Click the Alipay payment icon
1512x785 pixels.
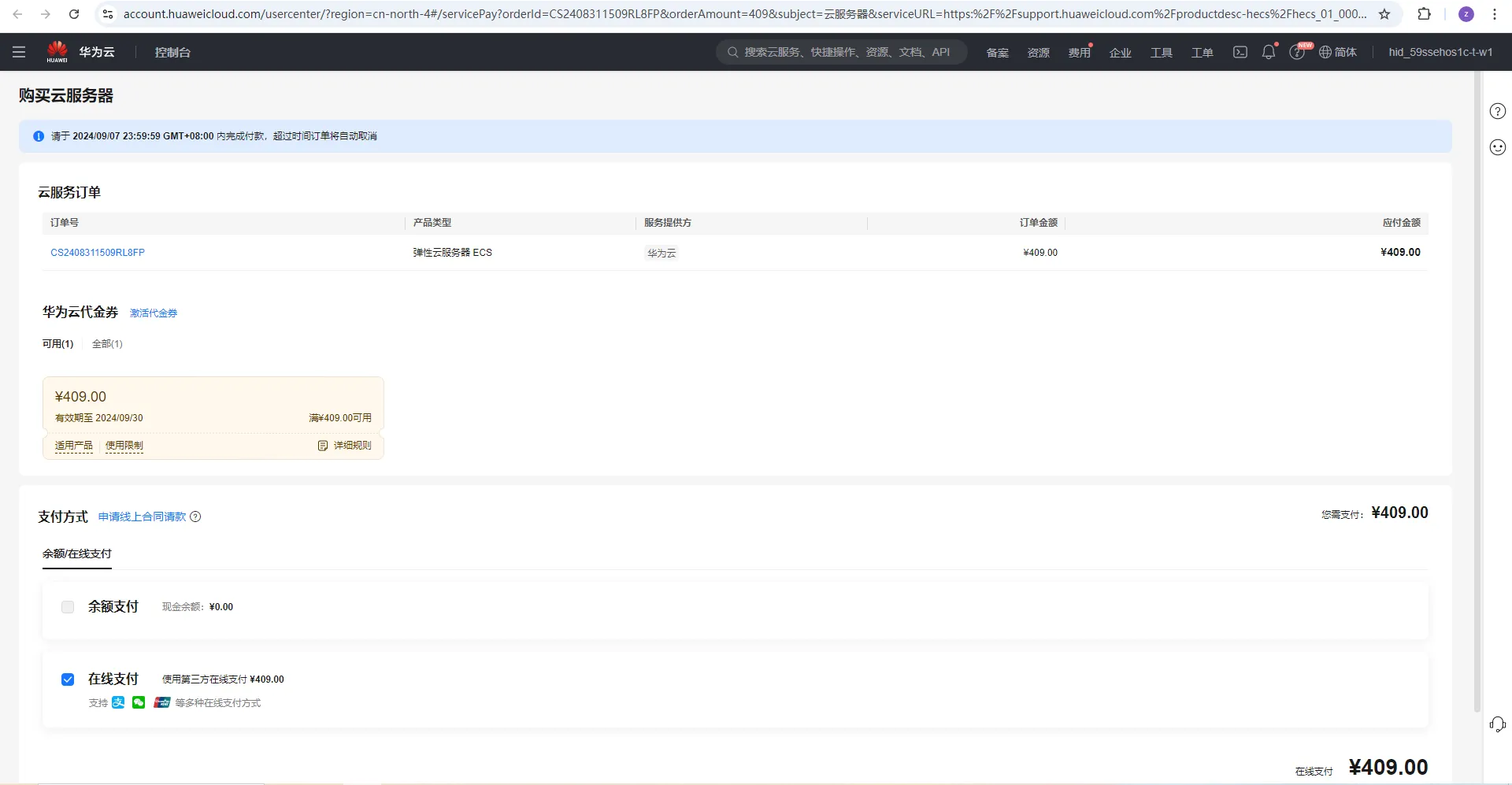(x=118, y=702)
